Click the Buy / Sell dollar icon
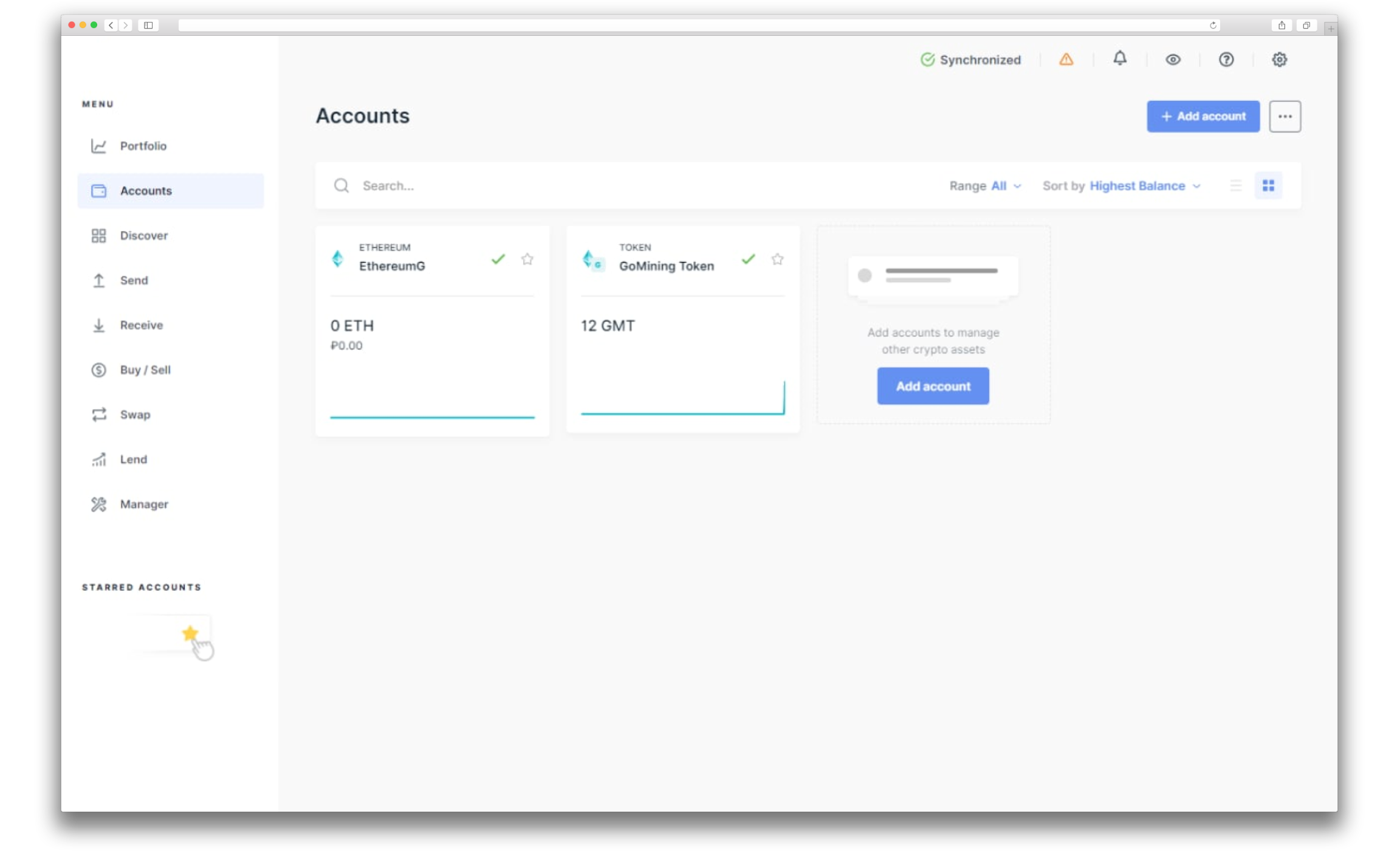Screen dimensions: 1400x851 [x=98, y=370]
